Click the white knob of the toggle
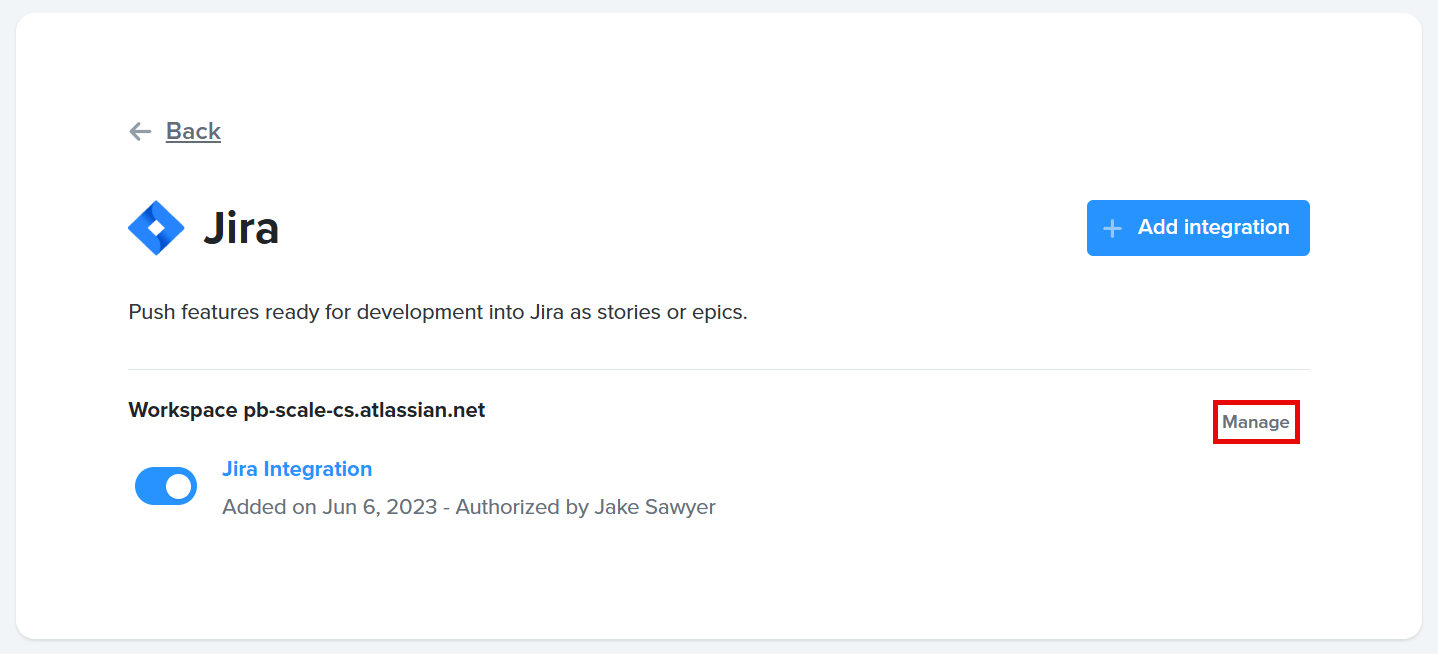 pos(179,486)
